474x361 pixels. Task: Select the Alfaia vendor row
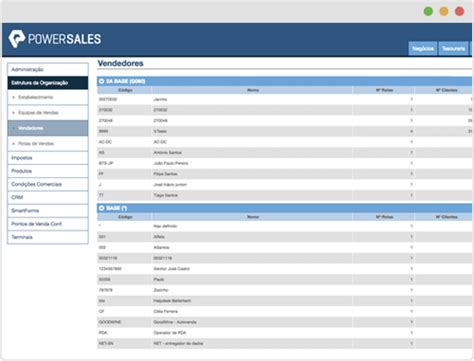pos(285,237)
